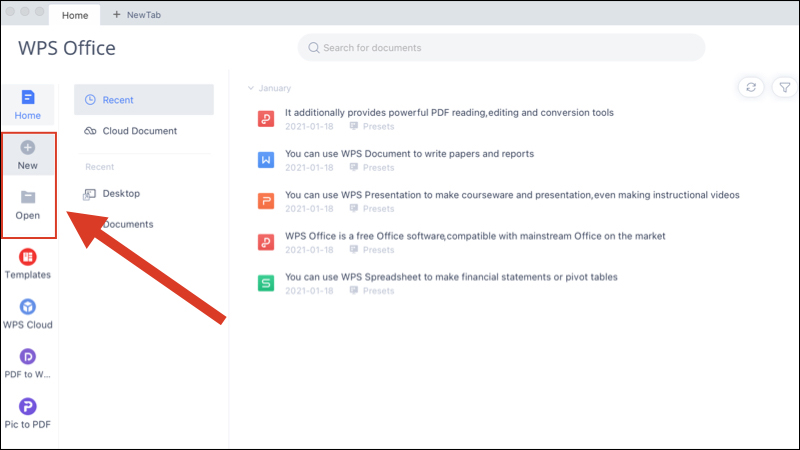The height and width of the screenshot is (450, 800).
Task: Open 'You can use WPS Spreadsheet' file
Action: click(451, 277)
